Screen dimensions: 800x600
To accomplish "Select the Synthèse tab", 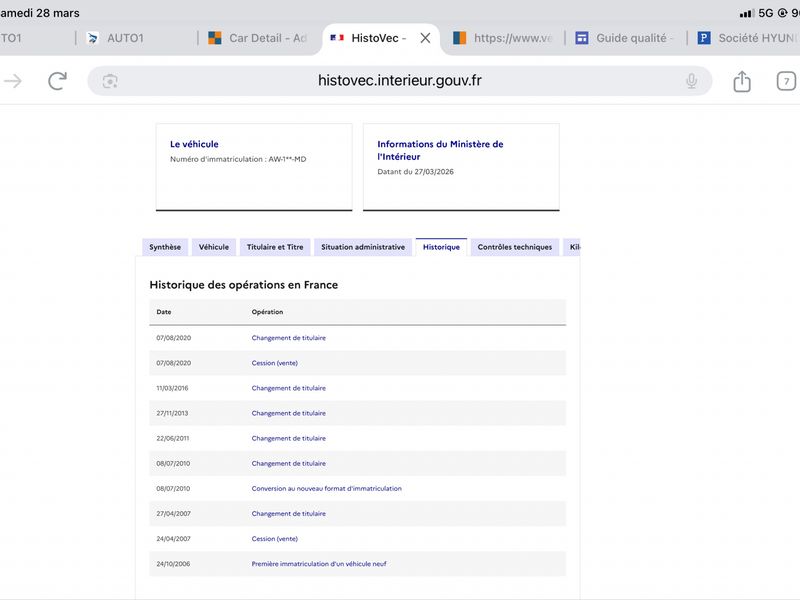I will [x=165, y=247].
